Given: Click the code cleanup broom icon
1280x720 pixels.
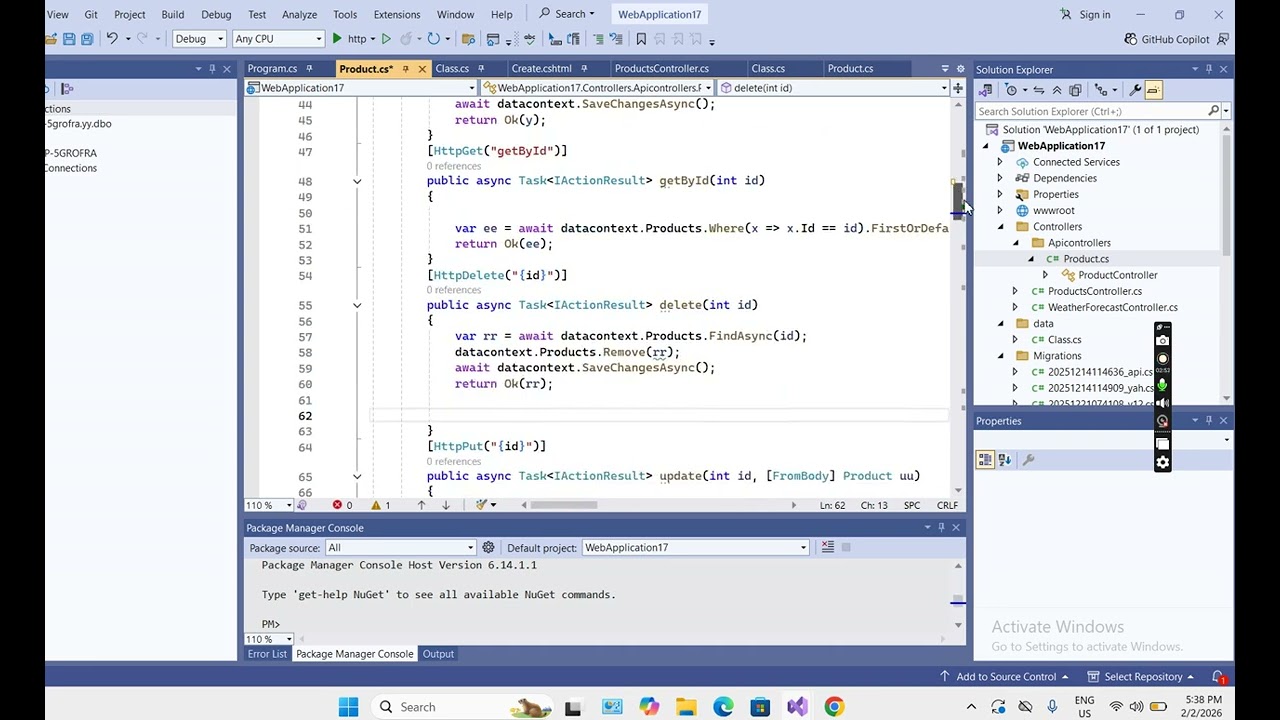Looking at the screenshot, I should coord(481,505).
